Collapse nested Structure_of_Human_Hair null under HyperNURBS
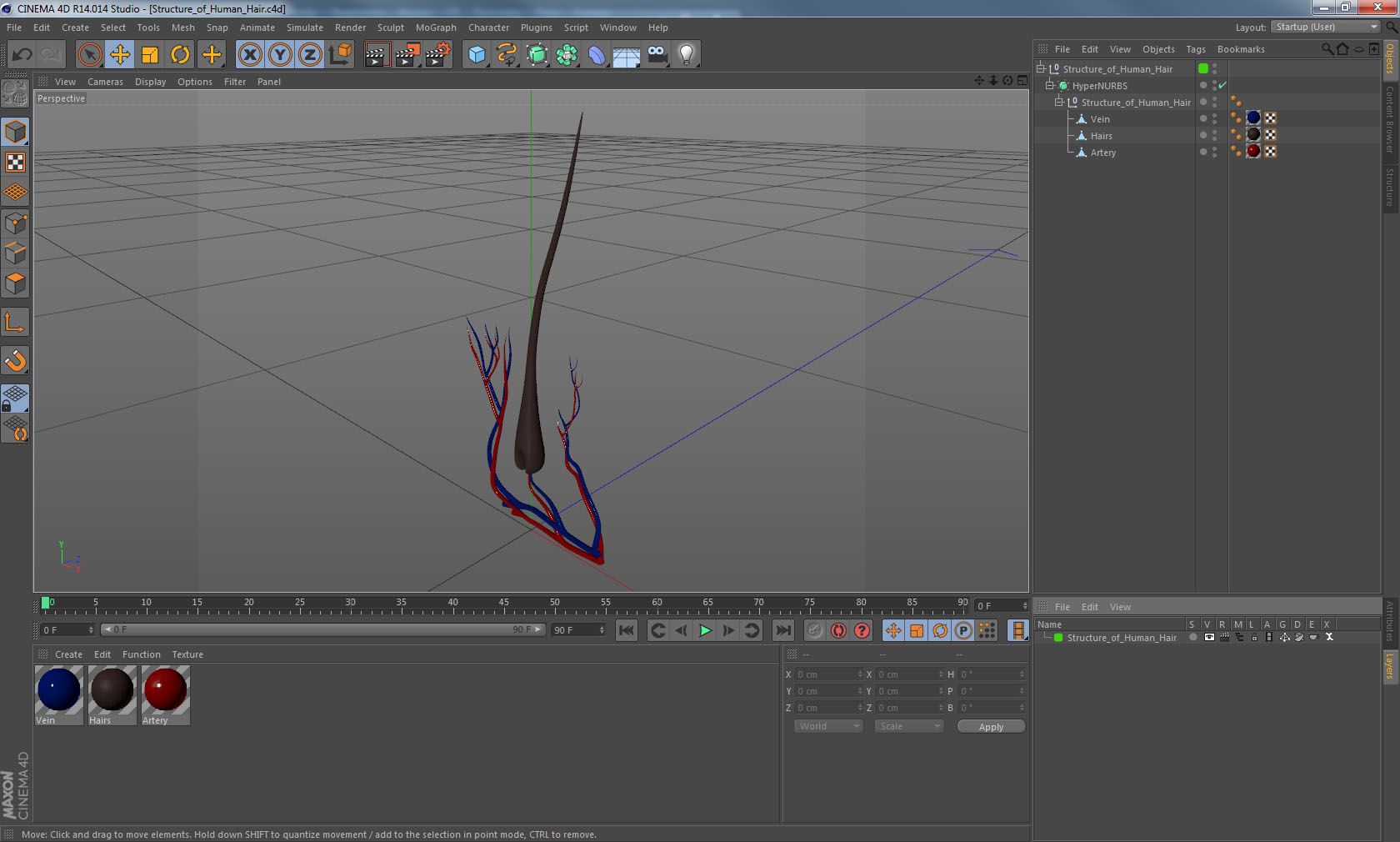This screenshot has height=842, width=1400. coord(1059,102)
